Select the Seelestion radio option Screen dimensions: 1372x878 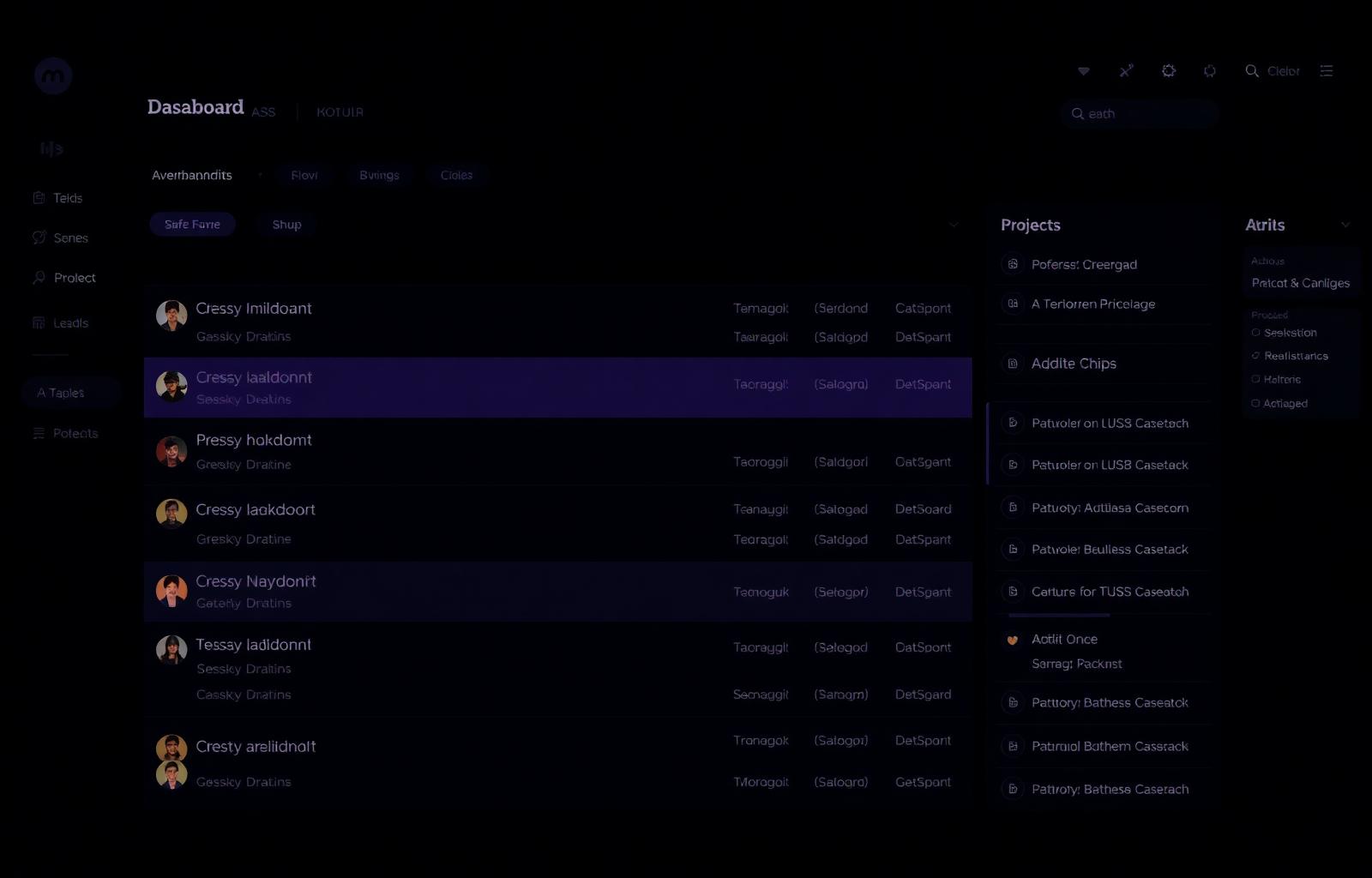click(x=1256, y=333)
